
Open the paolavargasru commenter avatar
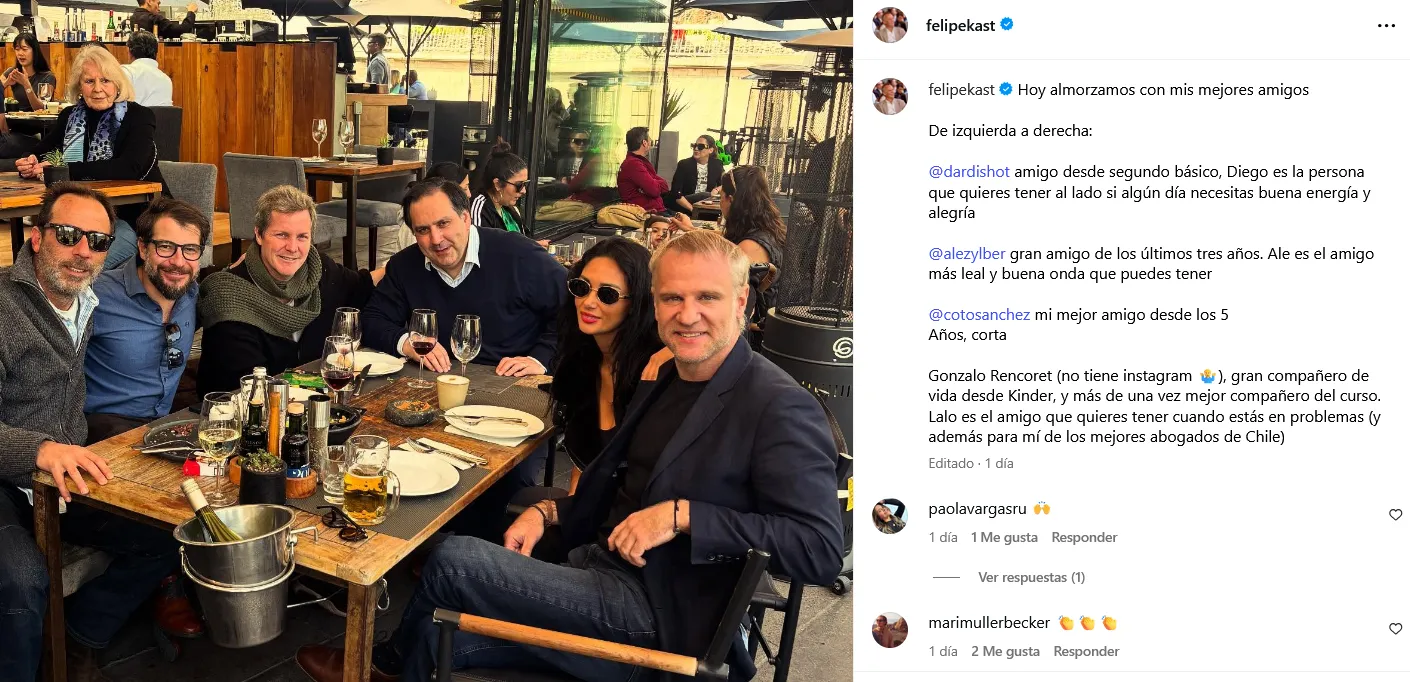coord(890,516)
